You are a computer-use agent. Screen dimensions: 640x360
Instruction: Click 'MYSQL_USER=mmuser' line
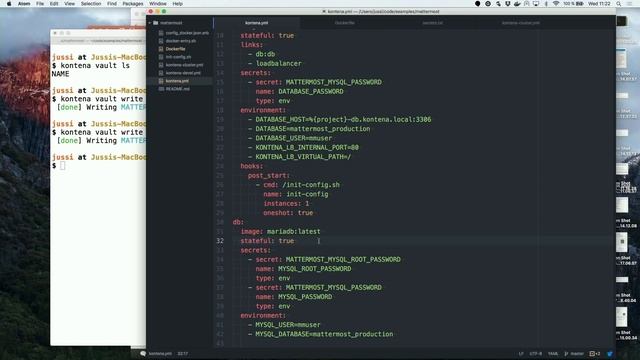coord(284,325)
